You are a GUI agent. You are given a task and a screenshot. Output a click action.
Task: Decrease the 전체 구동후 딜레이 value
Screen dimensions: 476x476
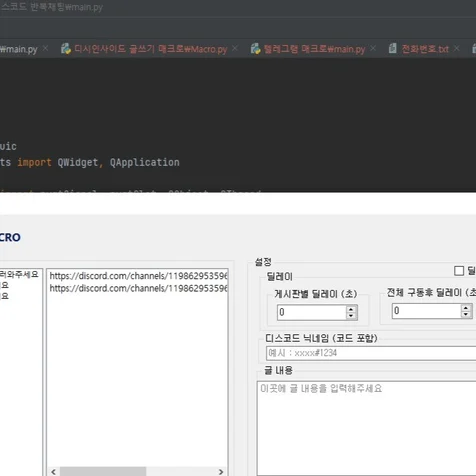pos(466,314)
